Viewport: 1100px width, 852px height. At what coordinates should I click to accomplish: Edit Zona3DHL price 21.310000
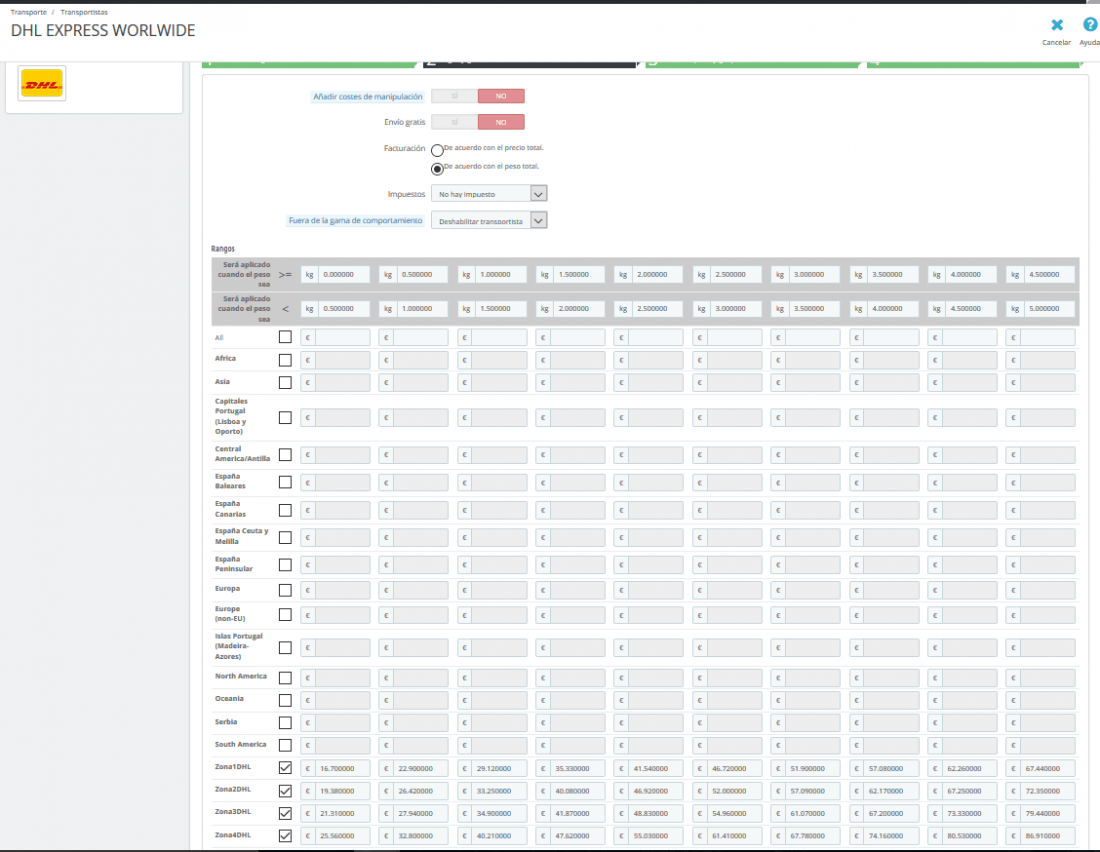[343, 813]
